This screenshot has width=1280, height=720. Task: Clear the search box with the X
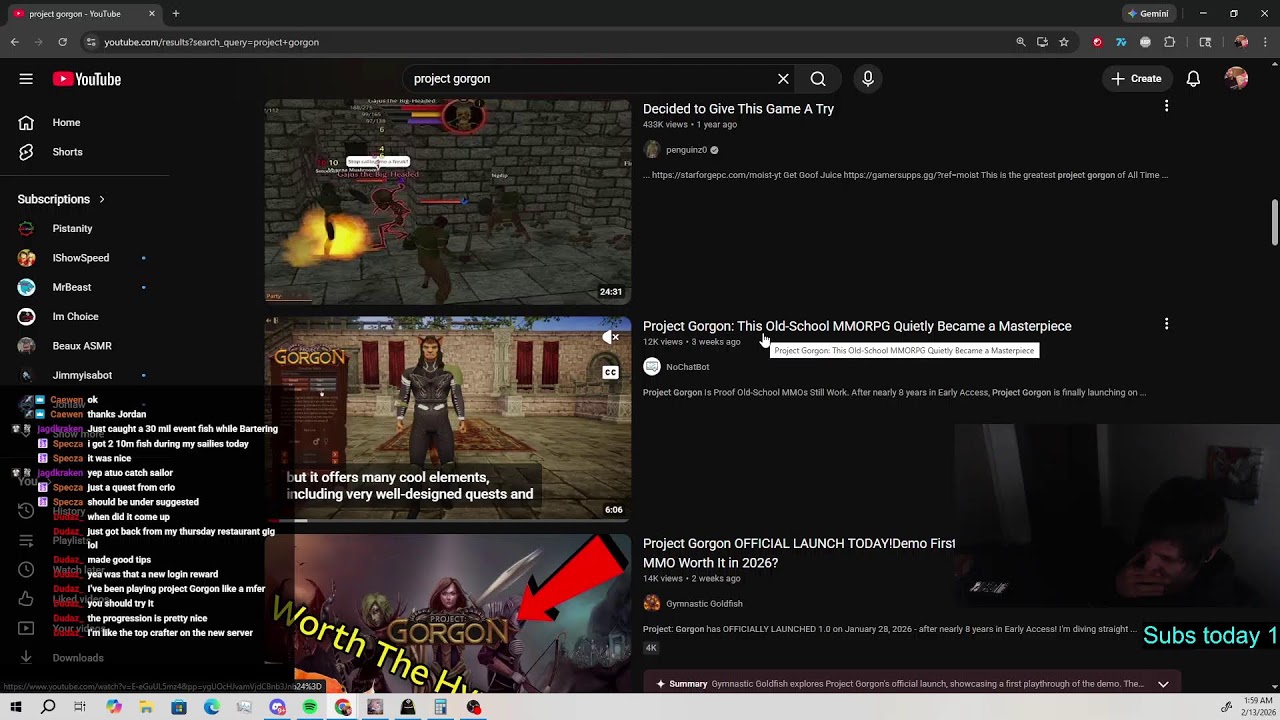click(783, 79)
